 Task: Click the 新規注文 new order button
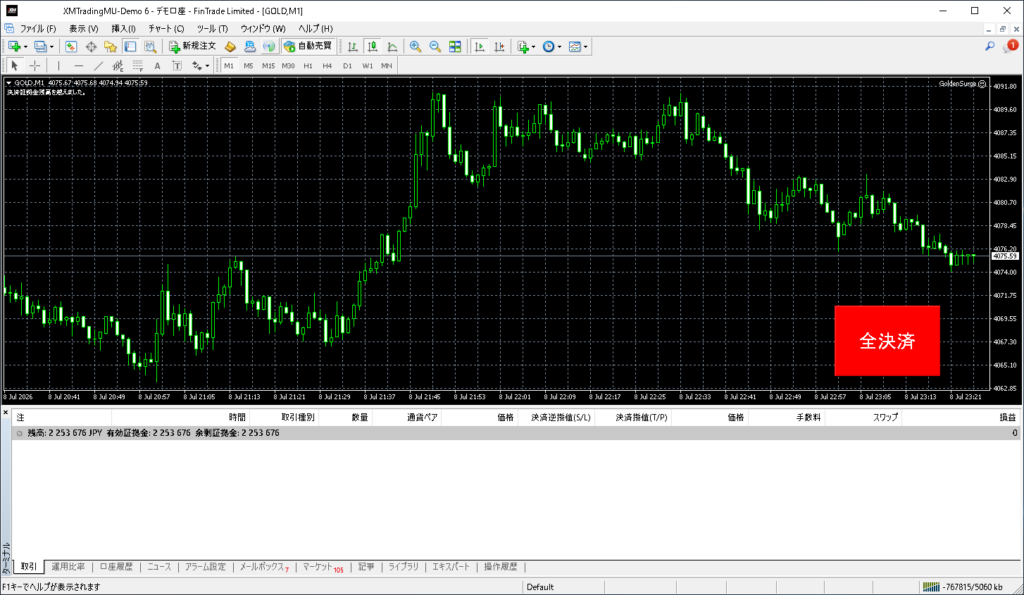coord(193,46)
